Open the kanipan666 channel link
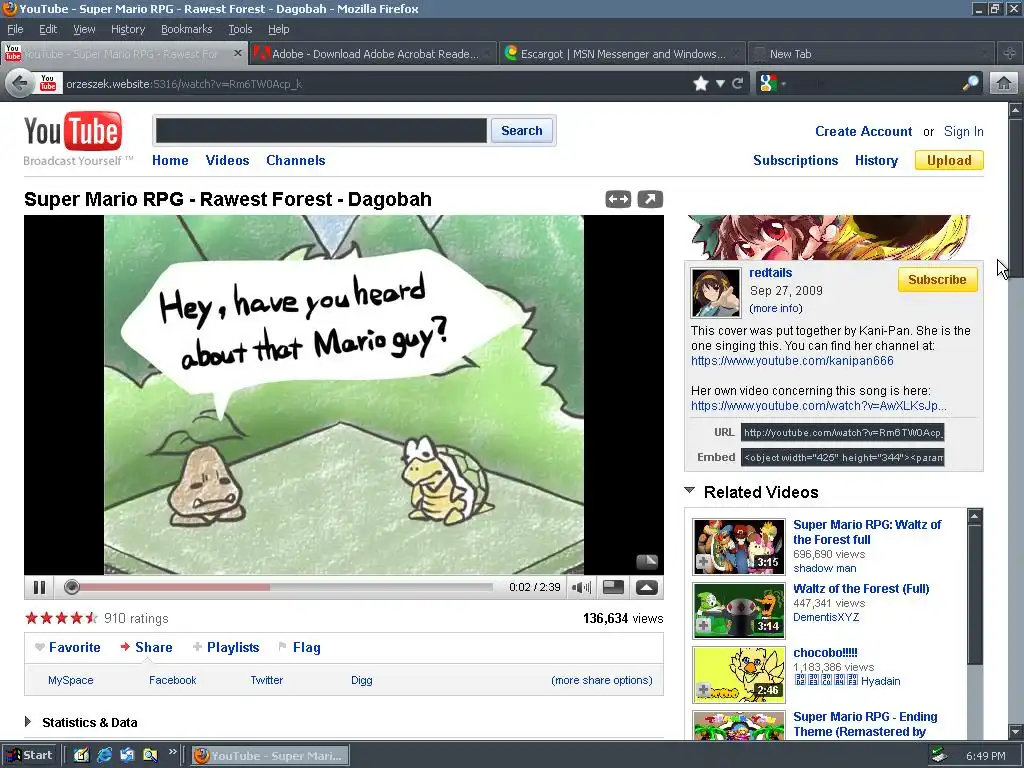The height and width of the screenshot is (768, 1024). point(792,360)
